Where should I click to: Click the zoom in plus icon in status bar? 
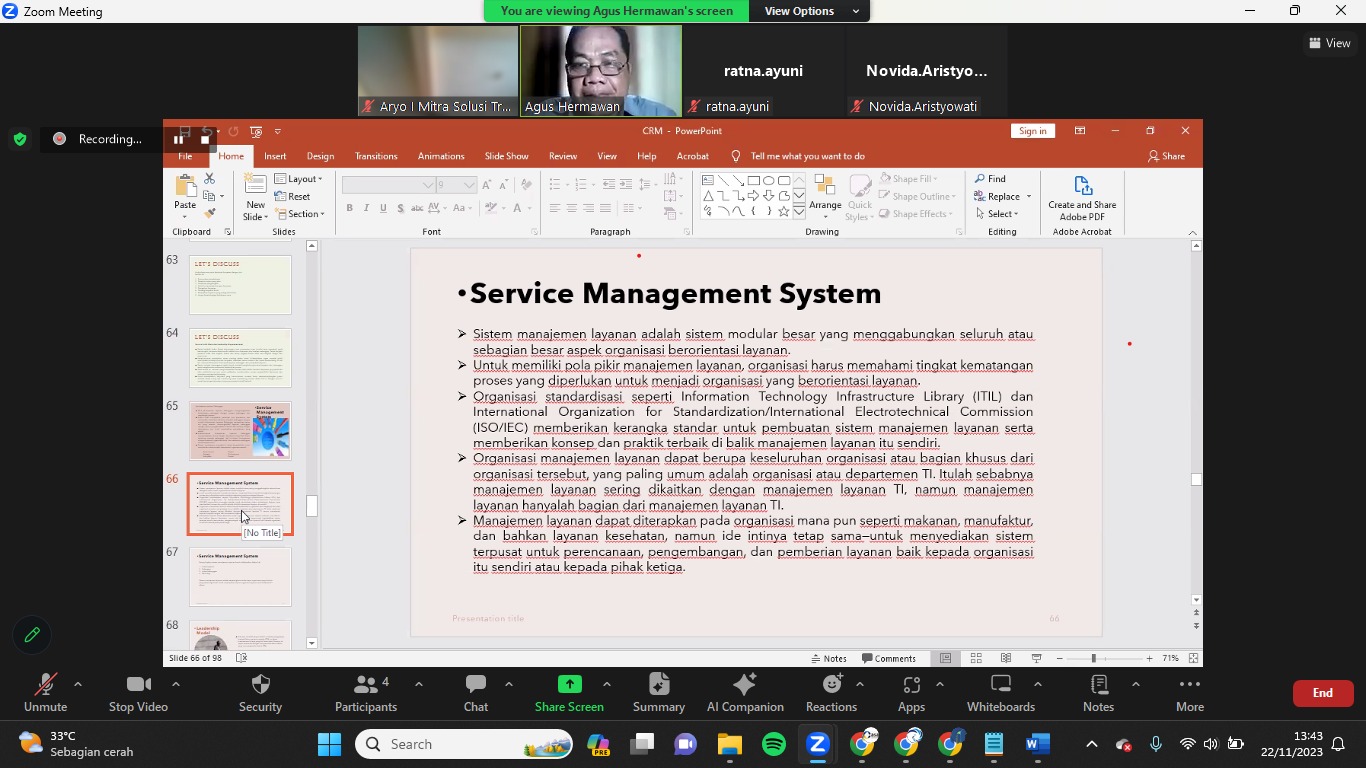pyautogui.click(x=1149, y=658)
